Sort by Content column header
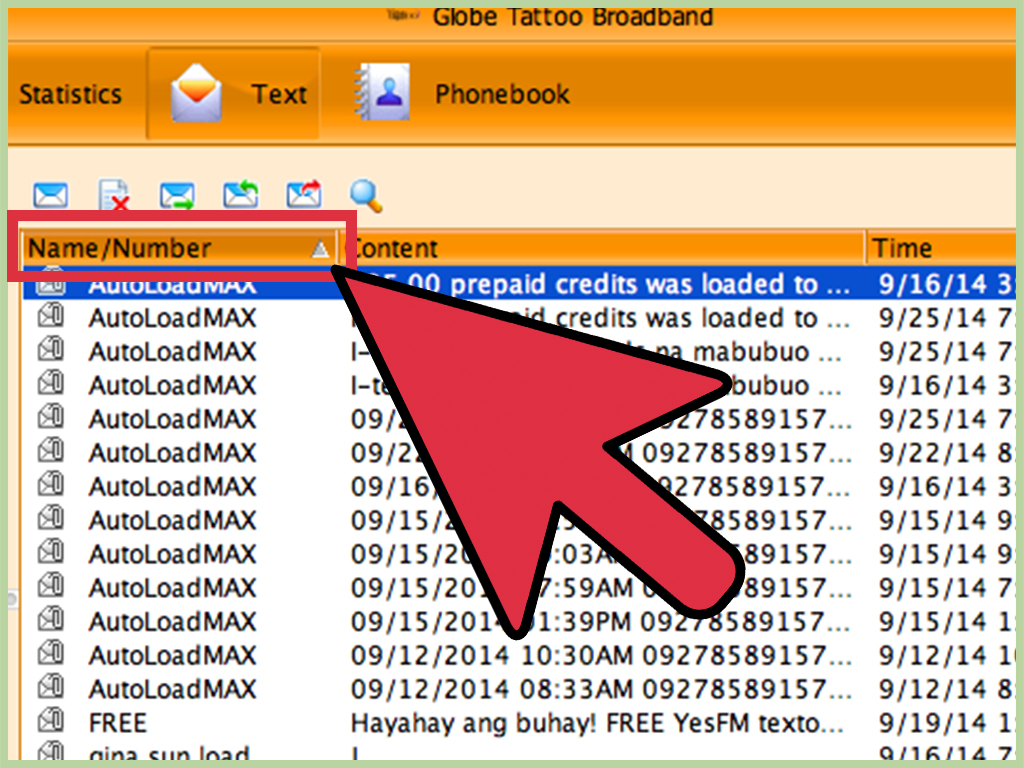Viewport: 1024px width, 768px height. point(603,248)
